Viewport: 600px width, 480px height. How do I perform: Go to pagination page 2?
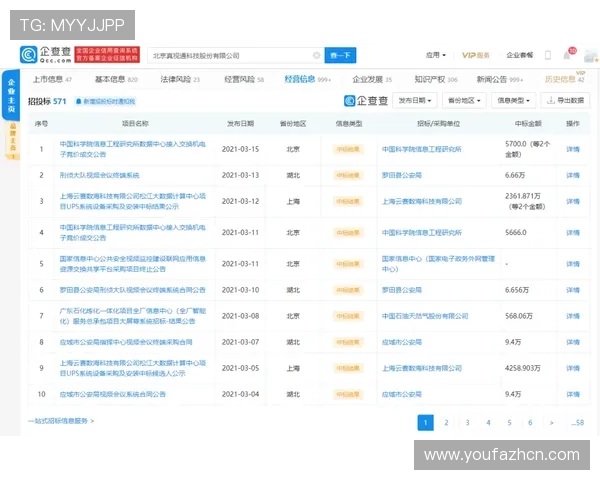tap(446, 423)
